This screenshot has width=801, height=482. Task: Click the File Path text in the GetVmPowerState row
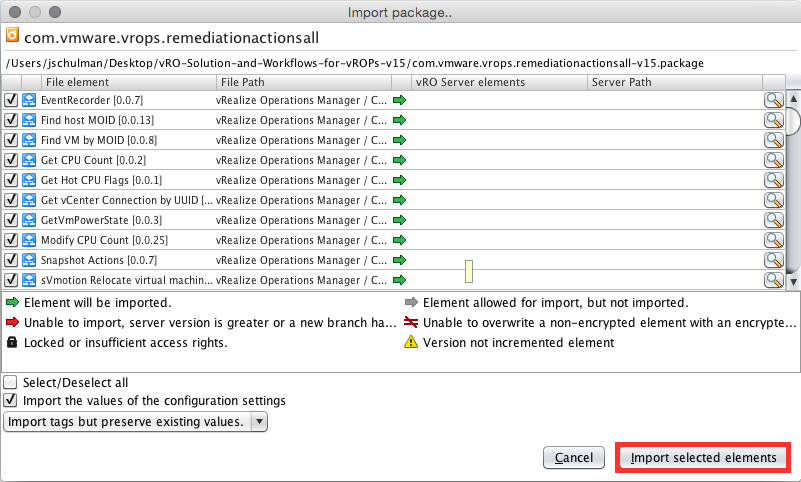(x=301, y=220)
